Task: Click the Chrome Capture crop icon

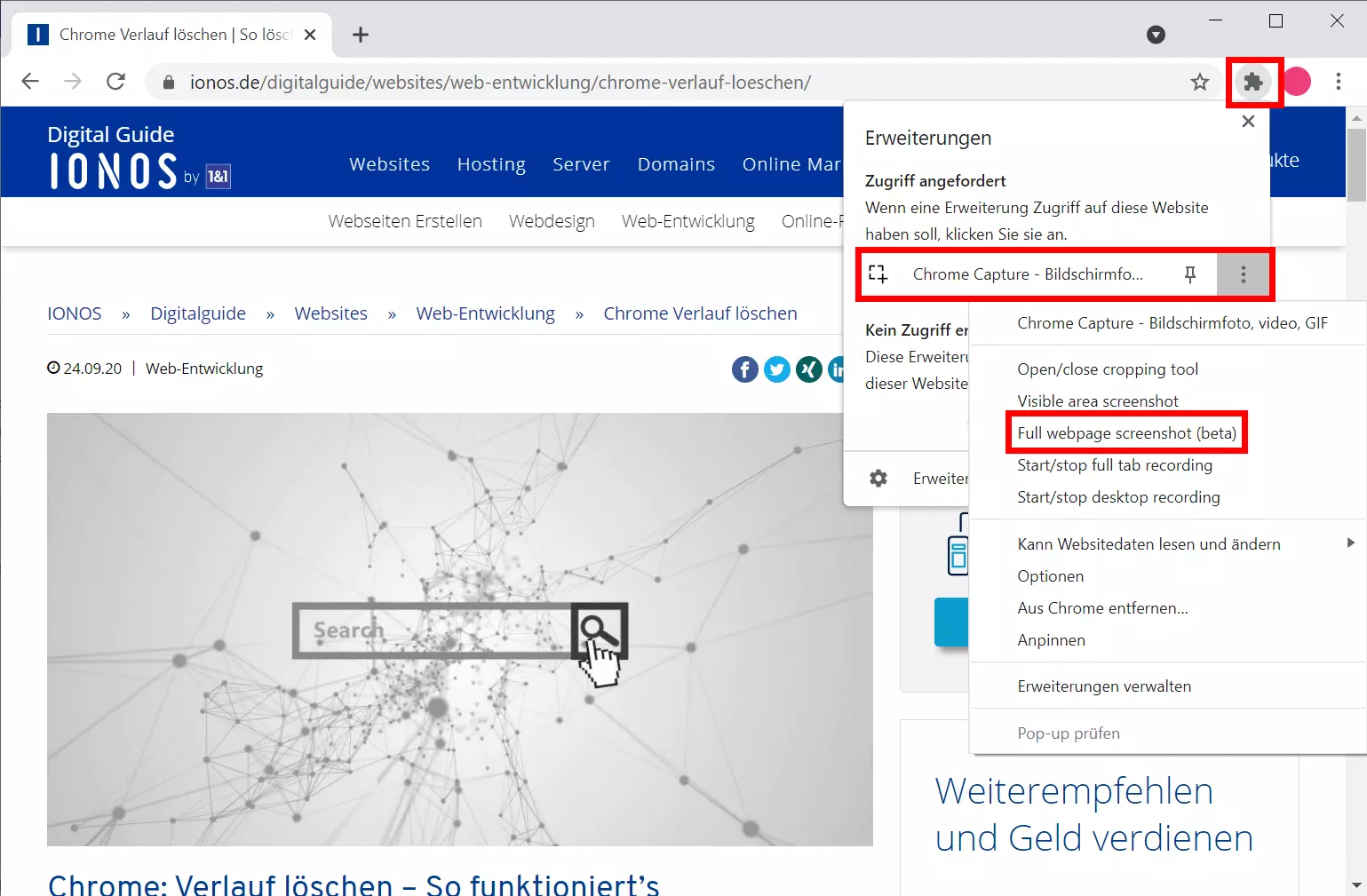Action: point(878,274)
